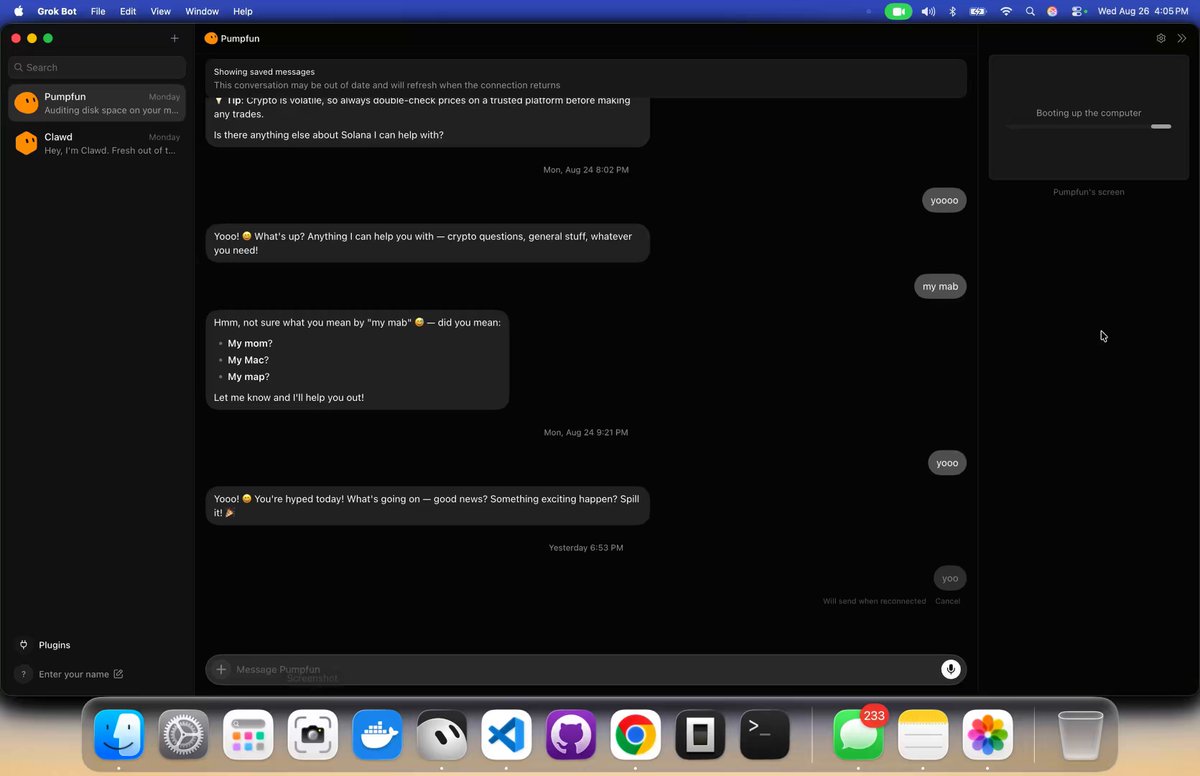This screenshot has width=1200, height=776.
Task: Open the Edit menu
Action: (x=128, y=11)
